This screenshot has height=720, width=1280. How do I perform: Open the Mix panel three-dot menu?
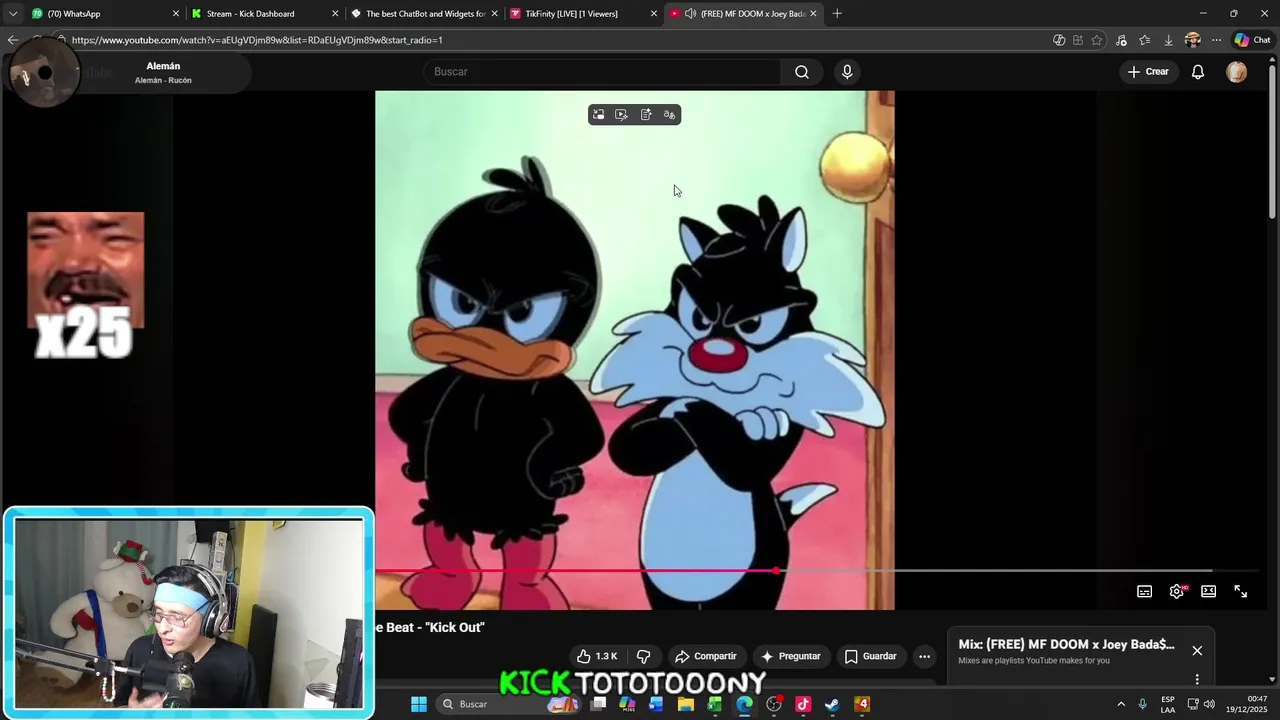point(1197,679)
